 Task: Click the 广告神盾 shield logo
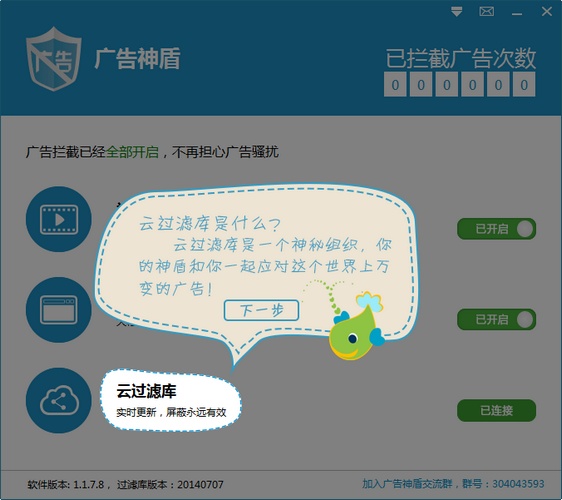pyautogui.click(x=54, y=59)
